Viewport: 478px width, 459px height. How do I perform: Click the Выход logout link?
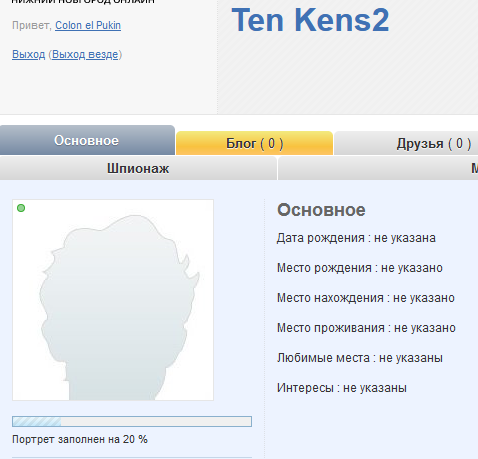(29, 54)
